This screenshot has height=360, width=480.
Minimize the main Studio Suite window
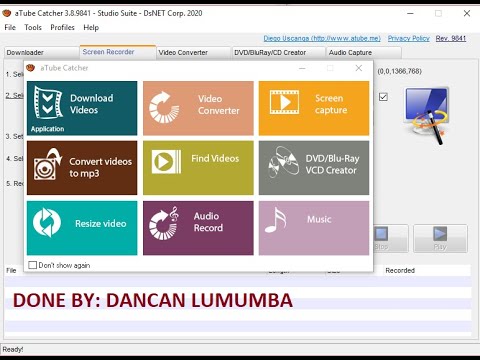(410, 13)
